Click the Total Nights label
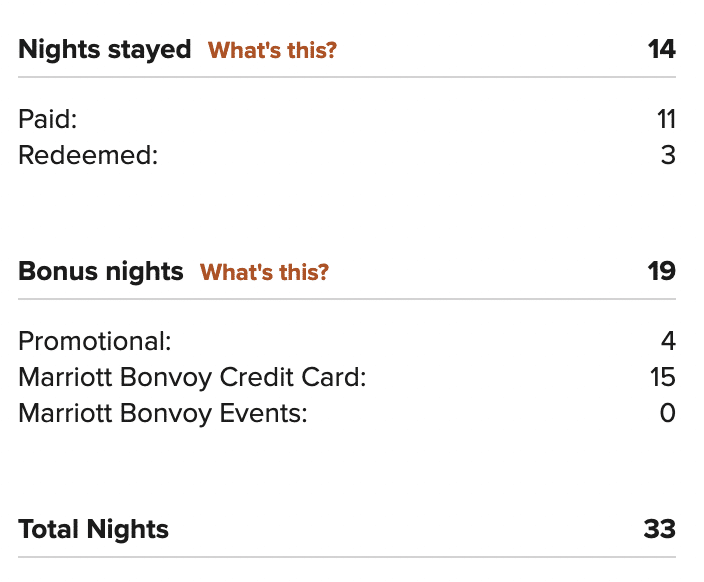The image size is (704, 582). click(94, 529)
